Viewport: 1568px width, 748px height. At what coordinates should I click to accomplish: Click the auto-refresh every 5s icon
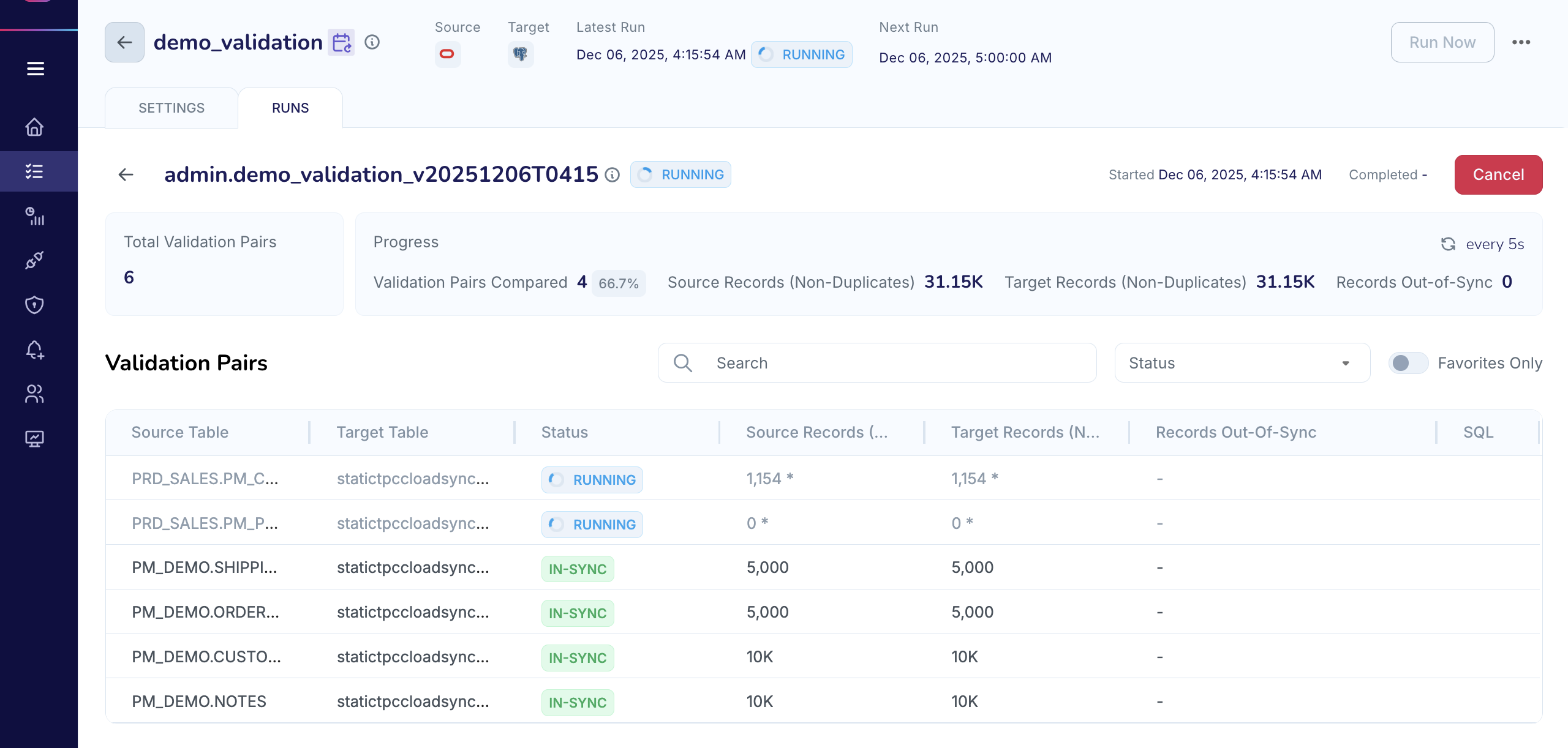(1448, 244)
